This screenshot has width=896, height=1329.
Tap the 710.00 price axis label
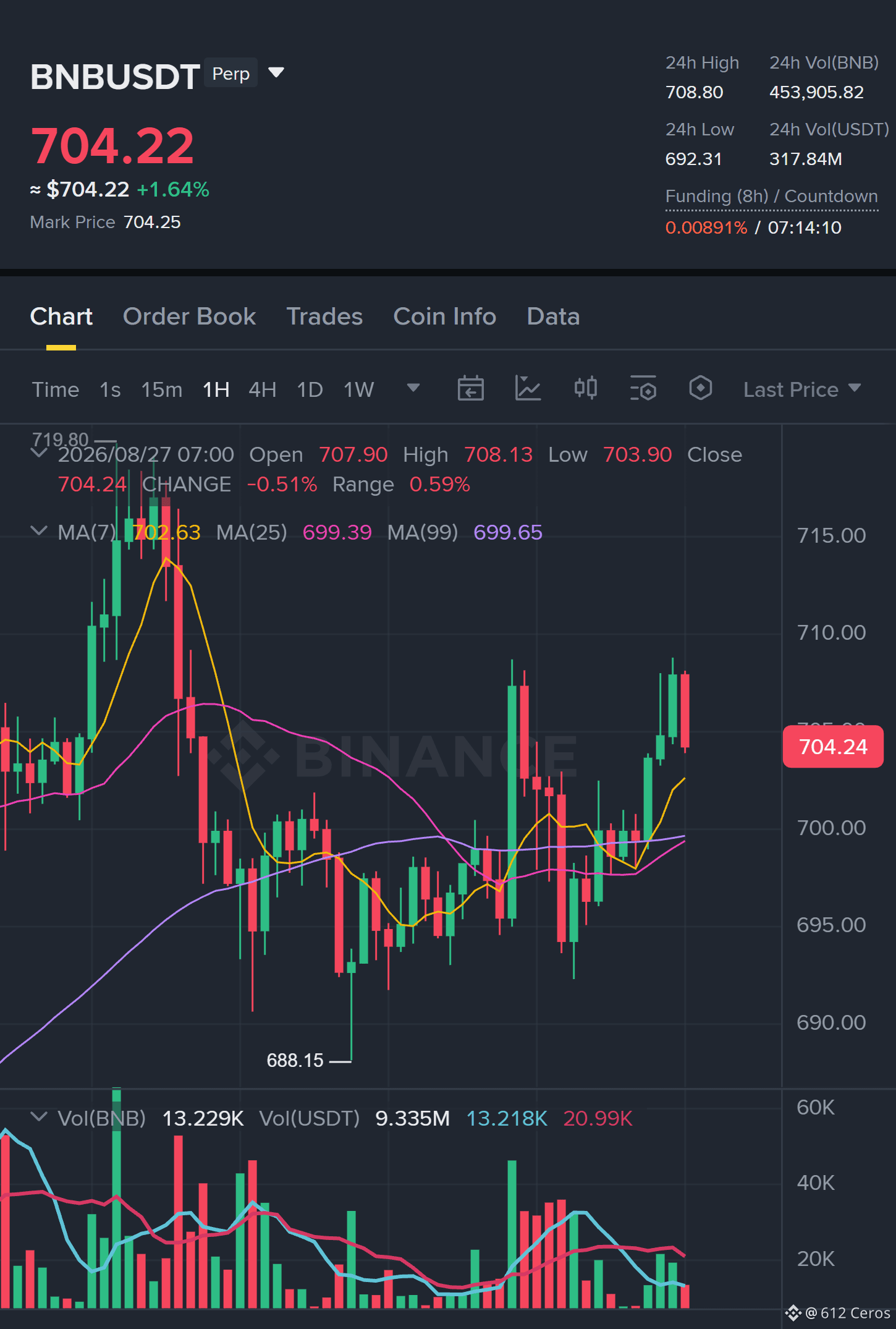(831, 632)
